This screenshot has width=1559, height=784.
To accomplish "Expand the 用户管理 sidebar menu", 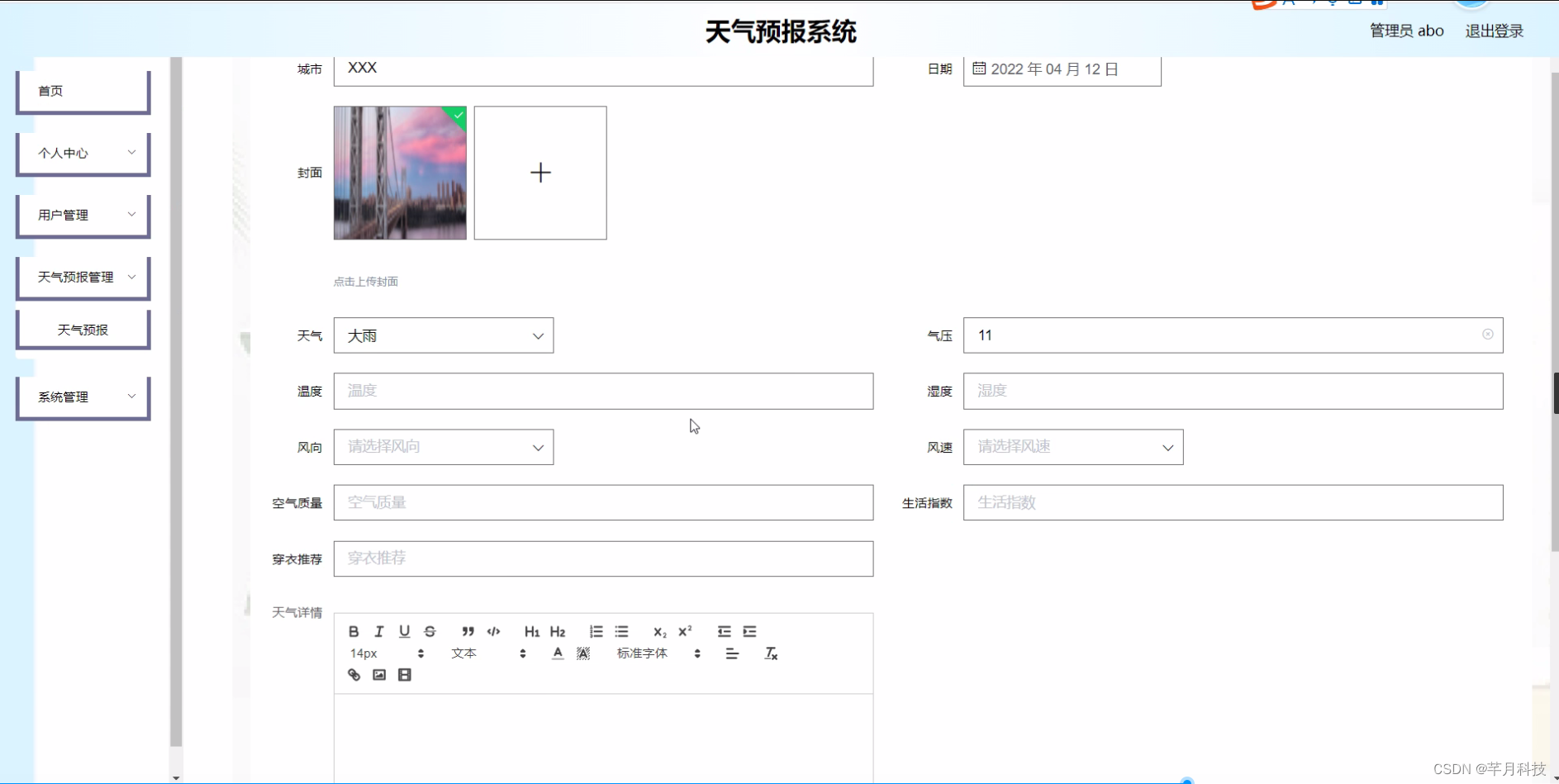I will click(x=83, y=215).
